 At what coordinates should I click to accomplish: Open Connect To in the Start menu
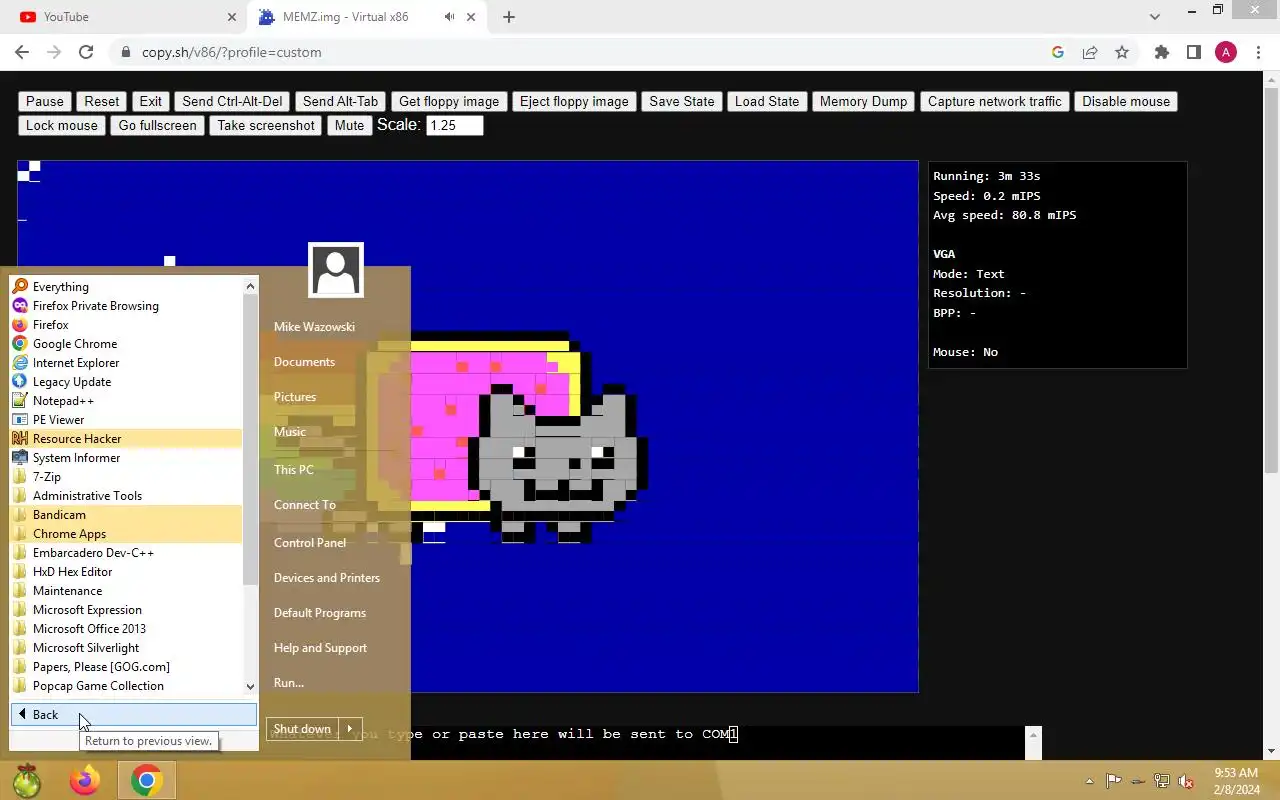(305, 505)
